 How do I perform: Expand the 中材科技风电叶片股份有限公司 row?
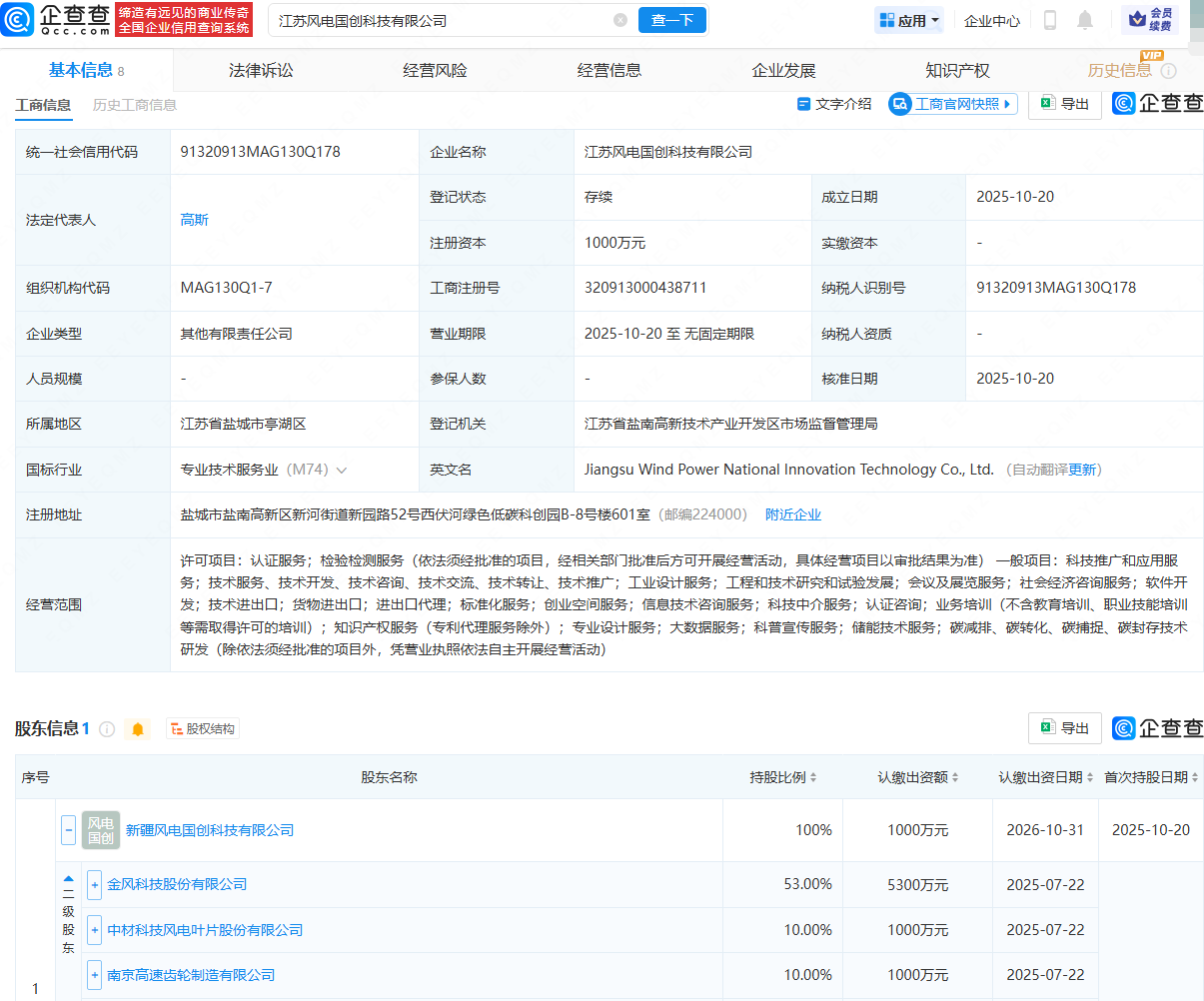(x=94, y=930)
